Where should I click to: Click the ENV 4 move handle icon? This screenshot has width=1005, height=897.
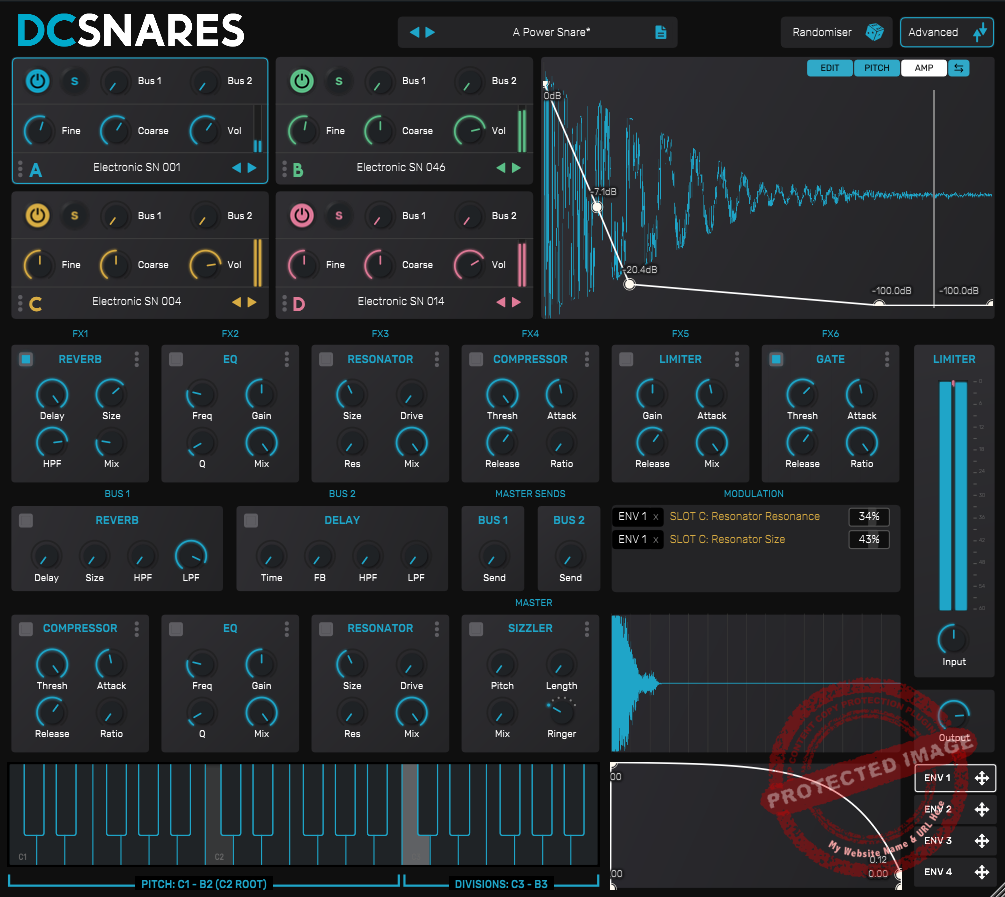tap(981, 872)
